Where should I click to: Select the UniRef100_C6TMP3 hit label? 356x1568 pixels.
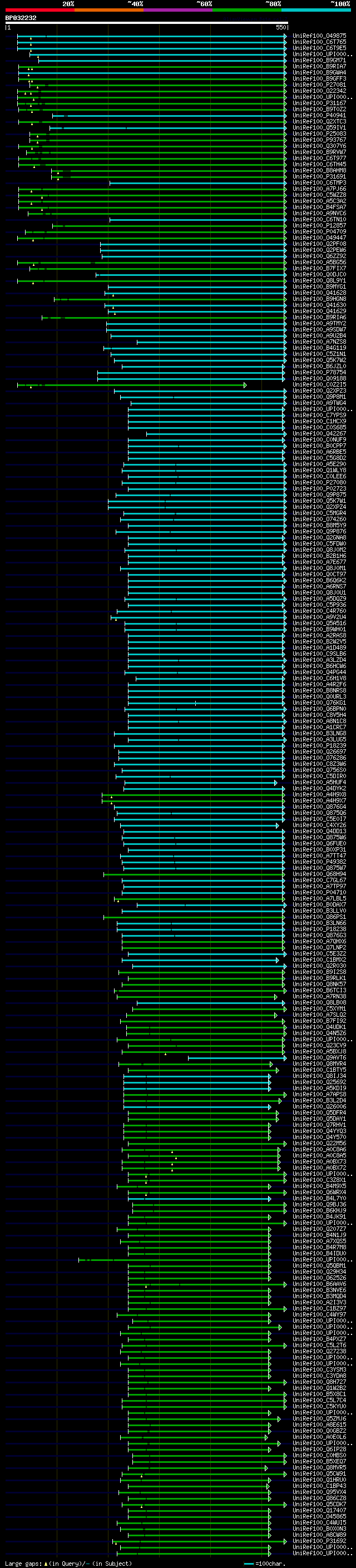(x=319, y=182)
